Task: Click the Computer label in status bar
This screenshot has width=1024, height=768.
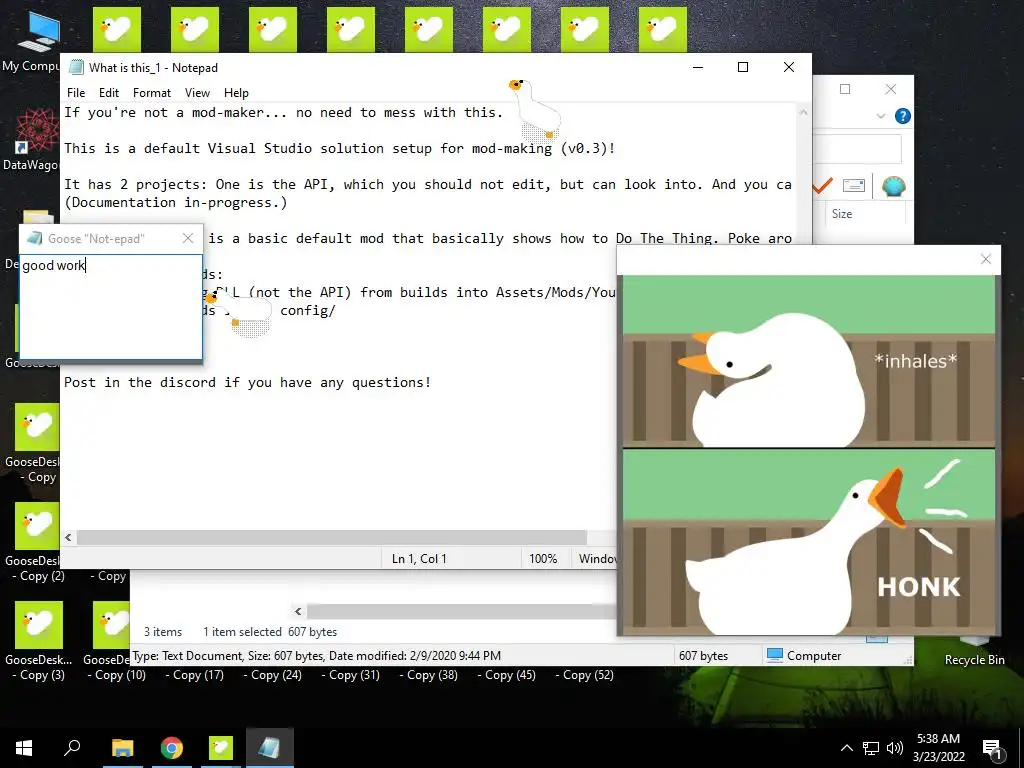Action: (814, 656)
